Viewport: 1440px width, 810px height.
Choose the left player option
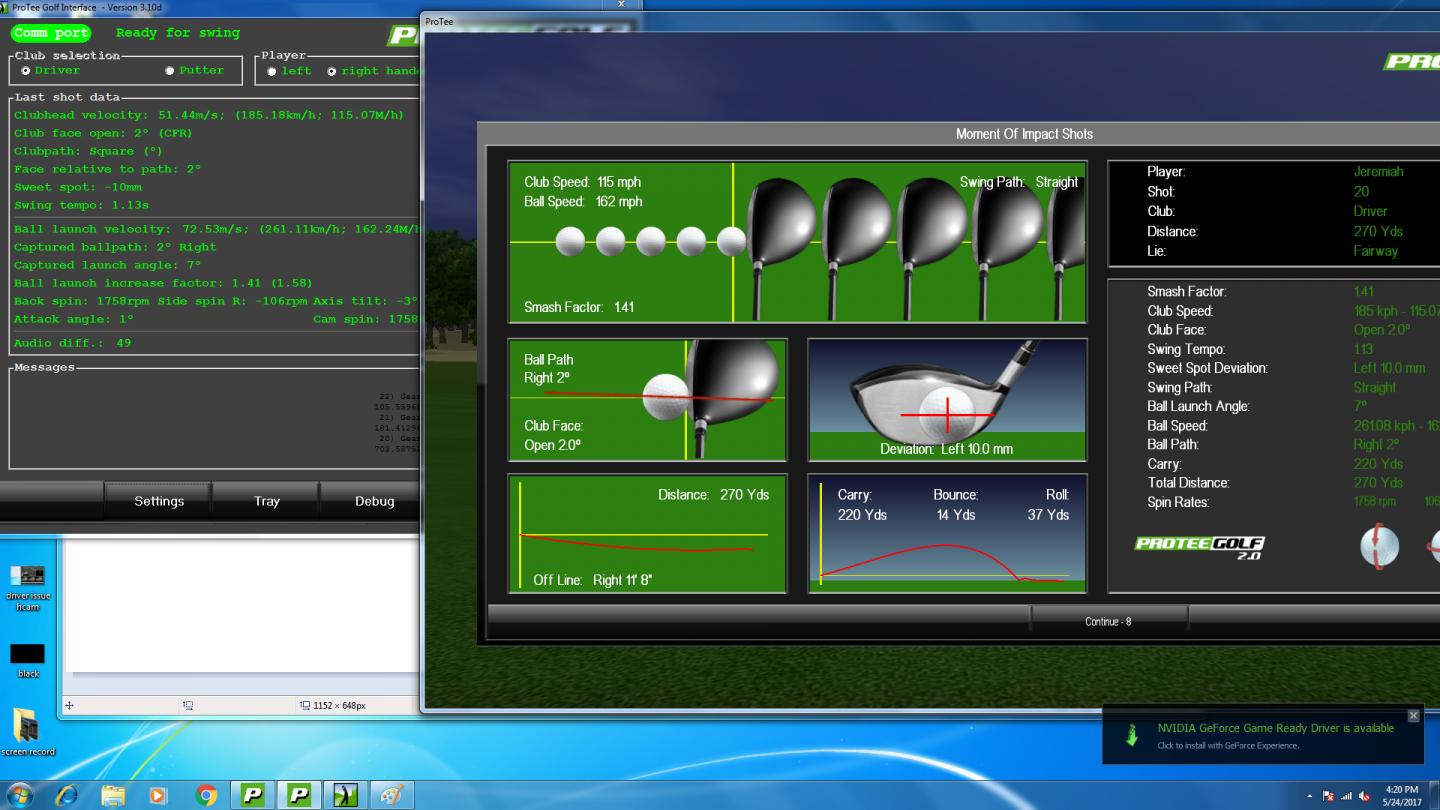[x=272, y=72]
